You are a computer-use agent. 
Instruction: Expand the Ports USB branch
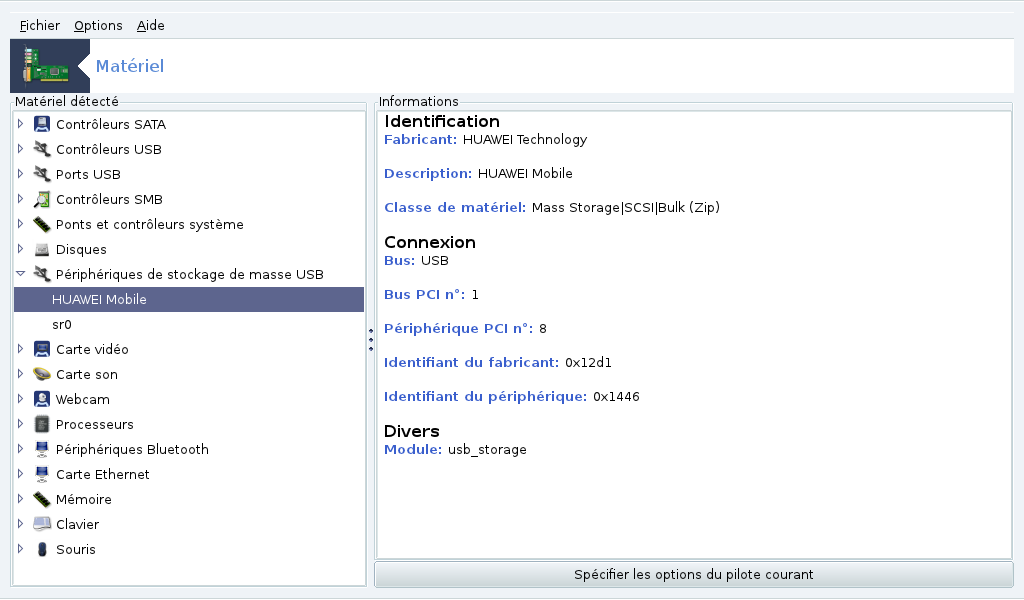(20, 174)
